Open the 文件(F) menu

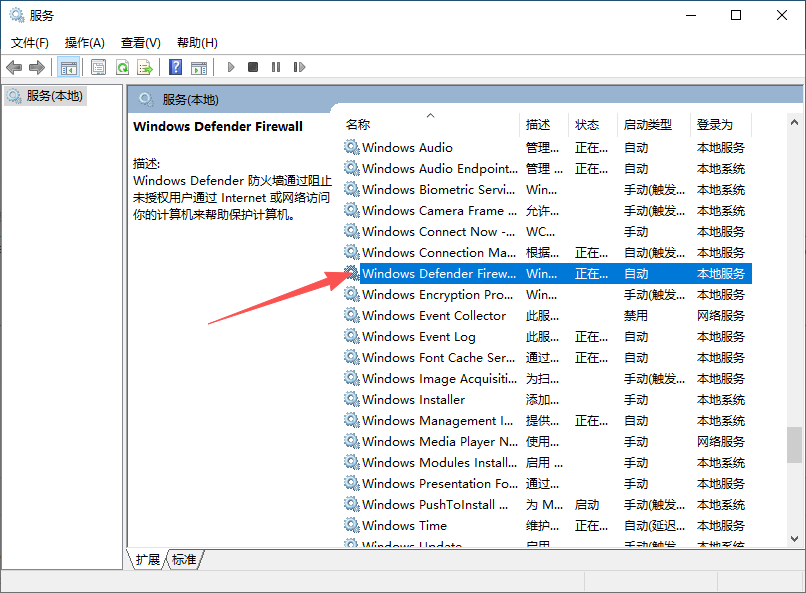click(30, 43)
